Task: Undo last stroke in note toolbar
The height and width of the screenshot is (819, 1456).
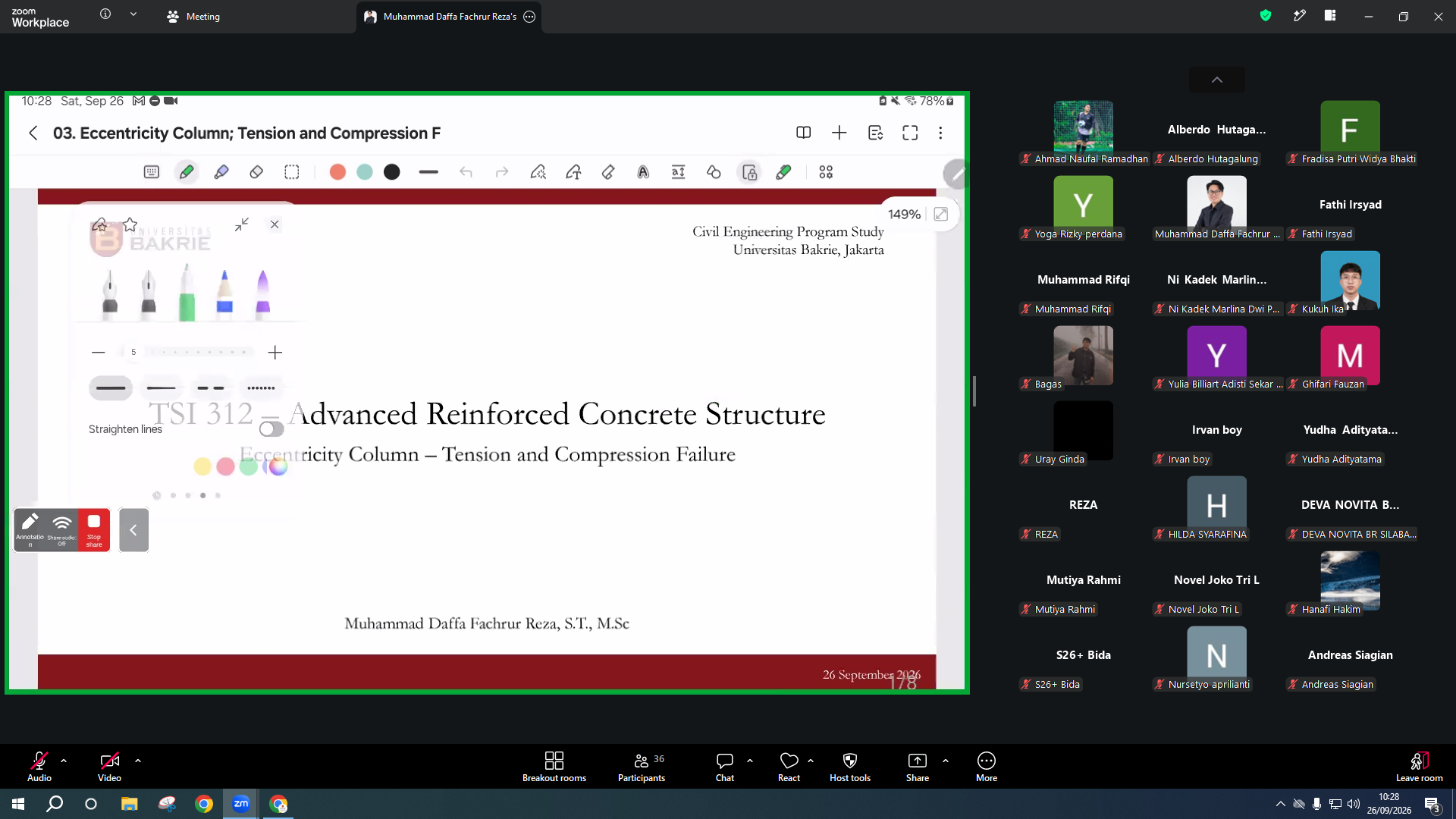Action: [466, 172]
